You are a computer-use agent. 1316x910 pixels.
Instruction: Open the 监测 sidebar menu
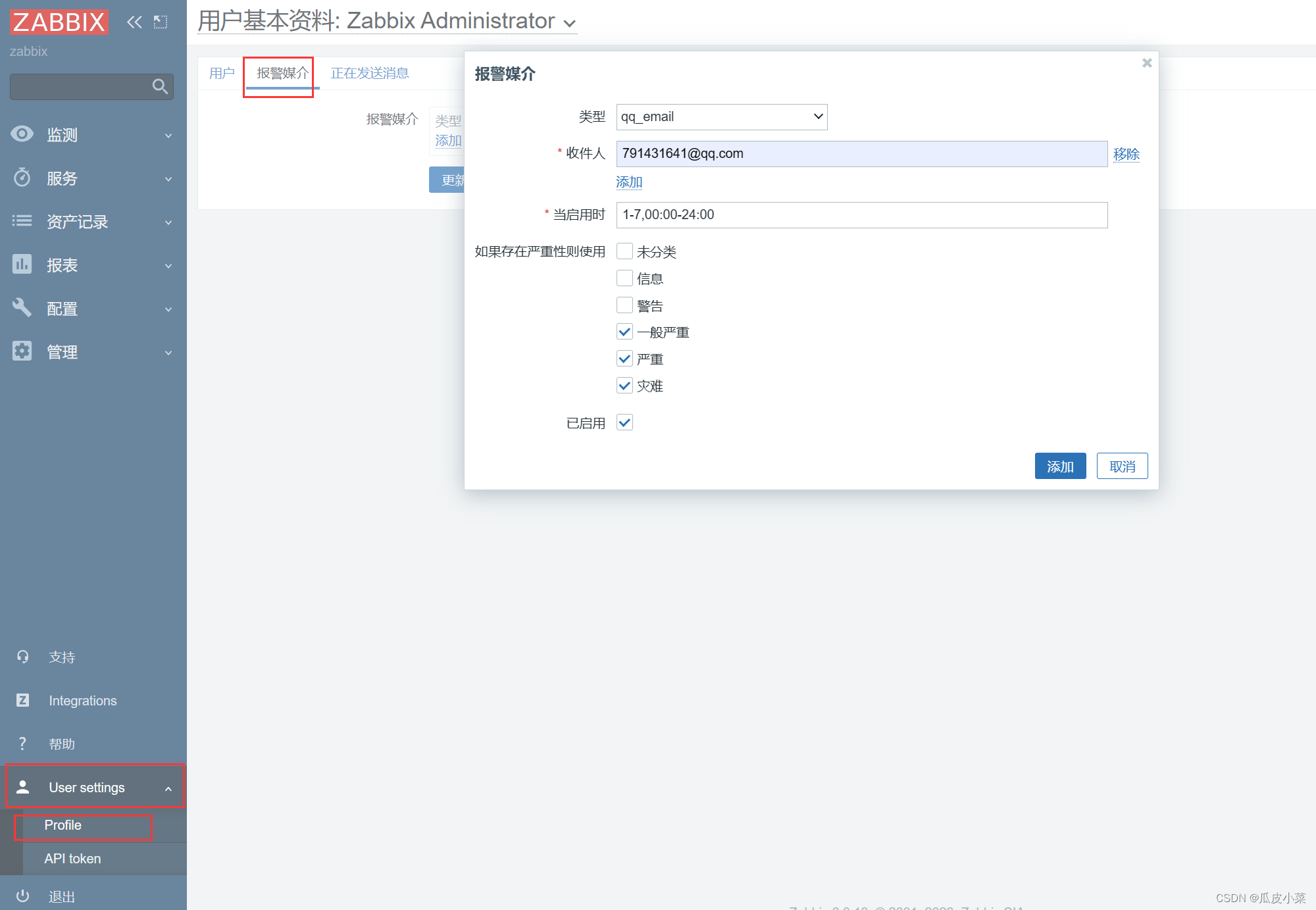click(x=92, y=135)
